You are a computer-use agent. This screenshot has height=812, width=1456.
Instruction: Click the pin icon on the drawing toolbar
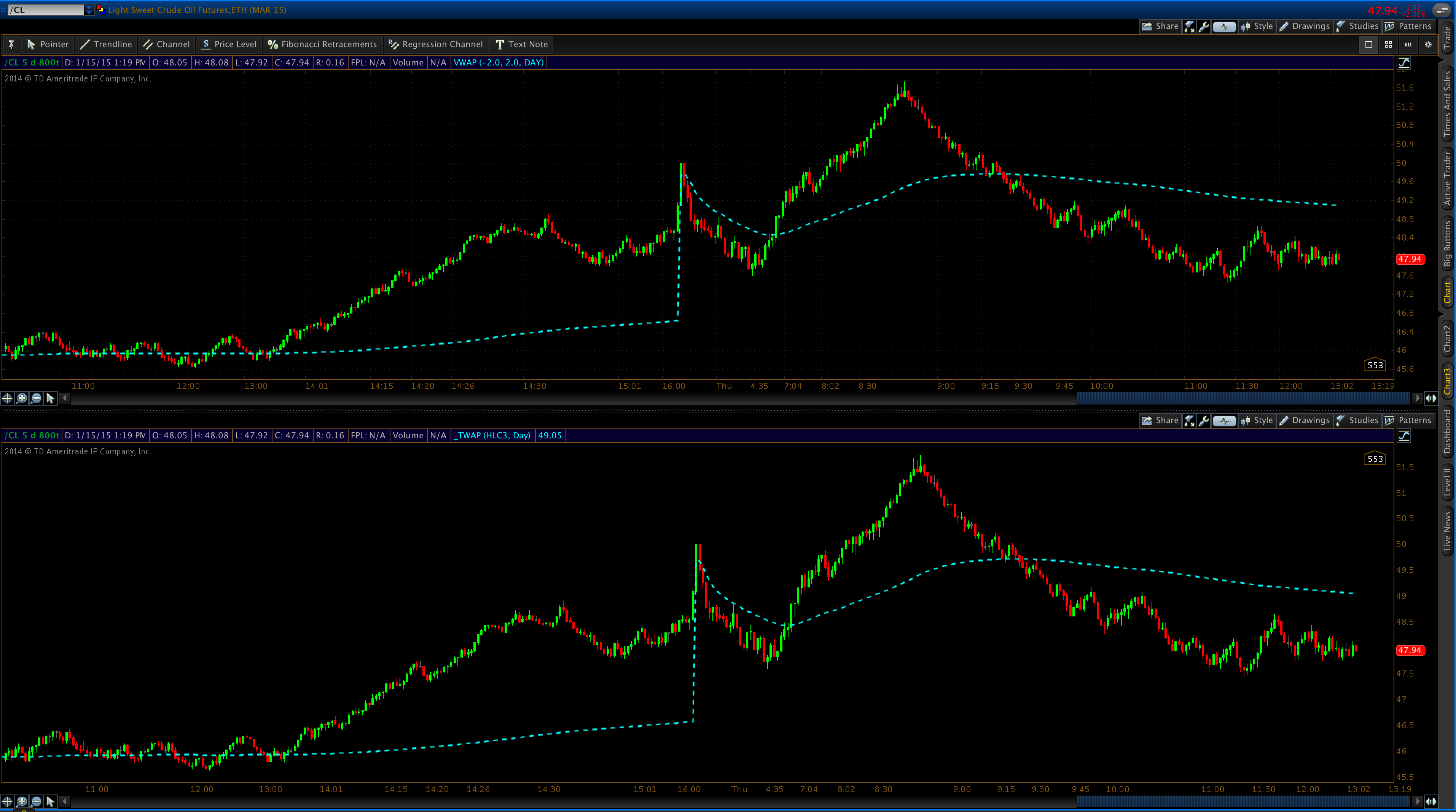click(11, 44)
